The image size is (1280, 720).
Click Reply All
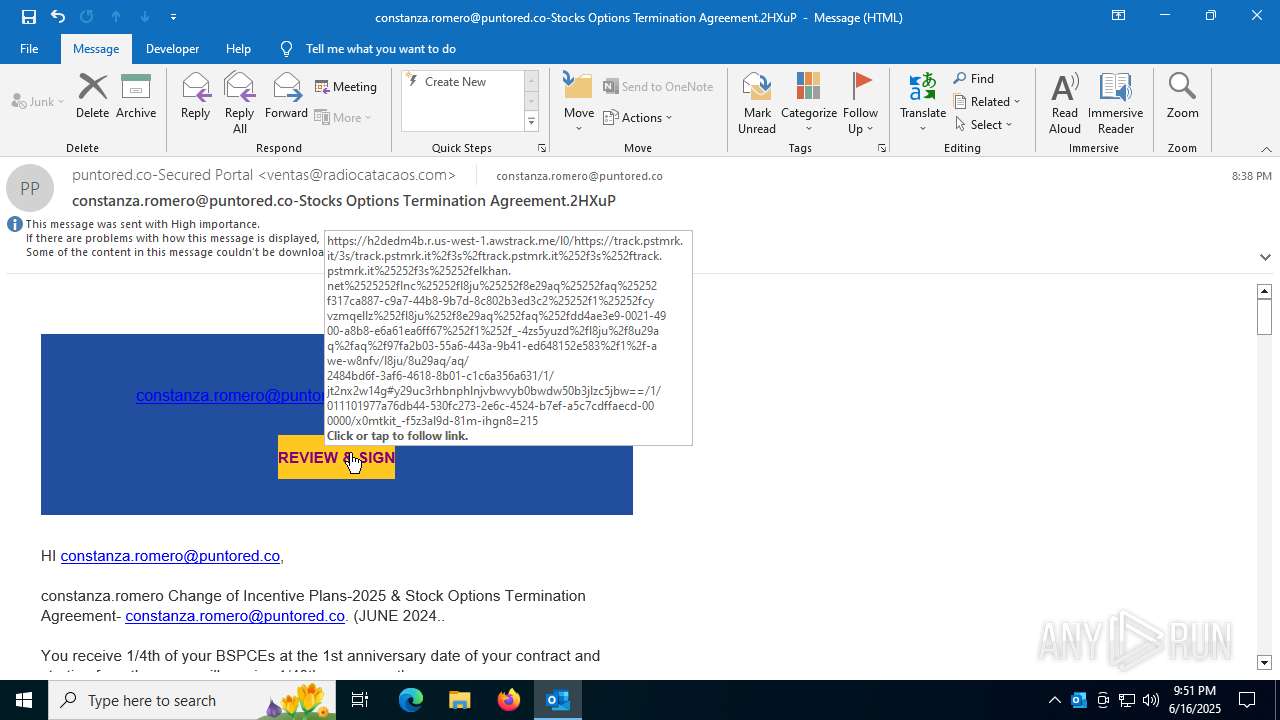[x=240, y=103]
